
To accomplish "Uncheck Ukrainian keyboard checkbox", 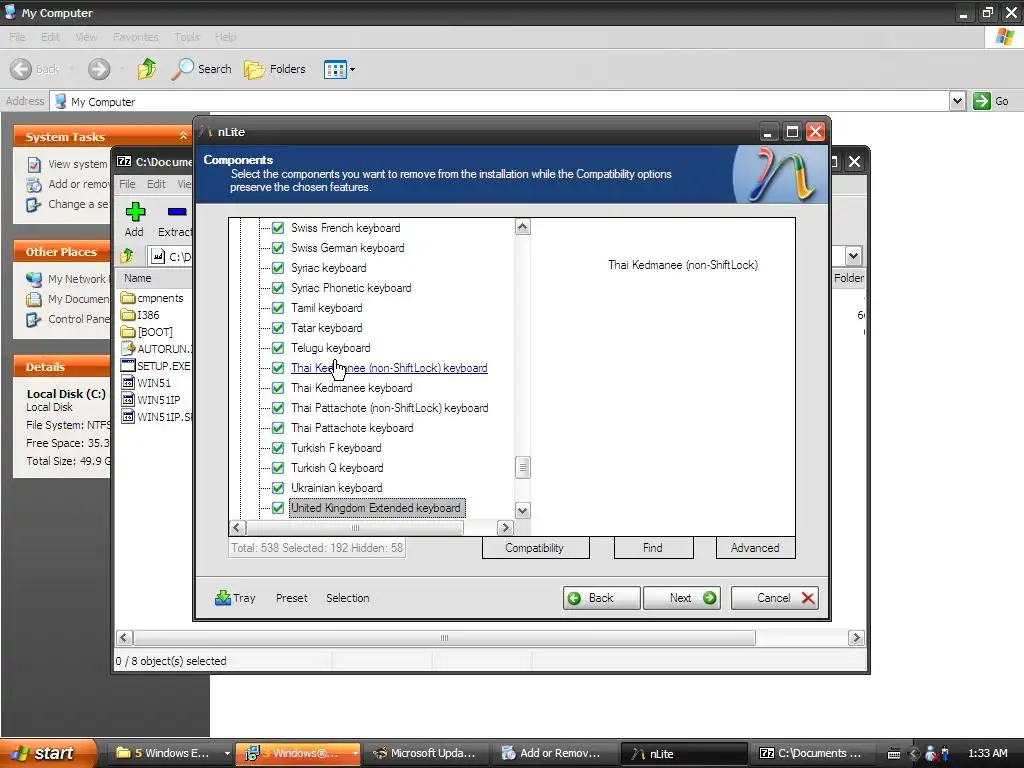I will pos(278,488).
